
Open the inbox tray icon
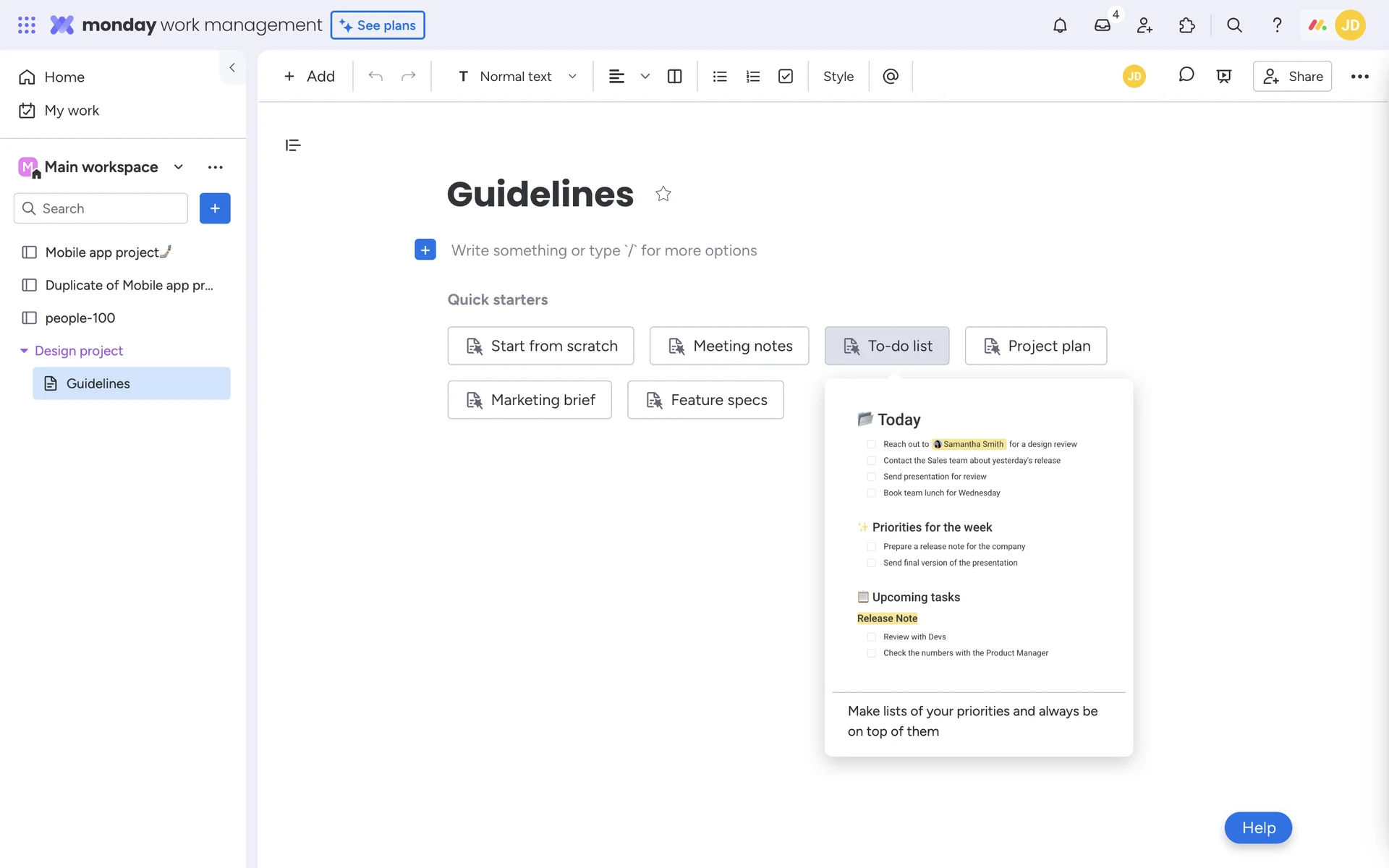click(1102, 25)
